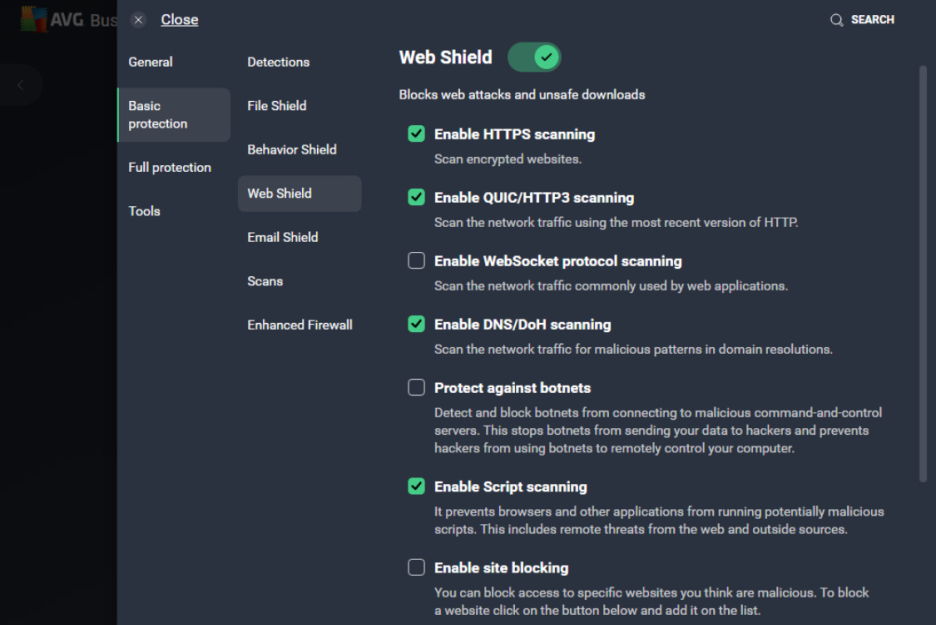936x625 pixels.
Task: Open the Tools section
Action: click(144, 211)
